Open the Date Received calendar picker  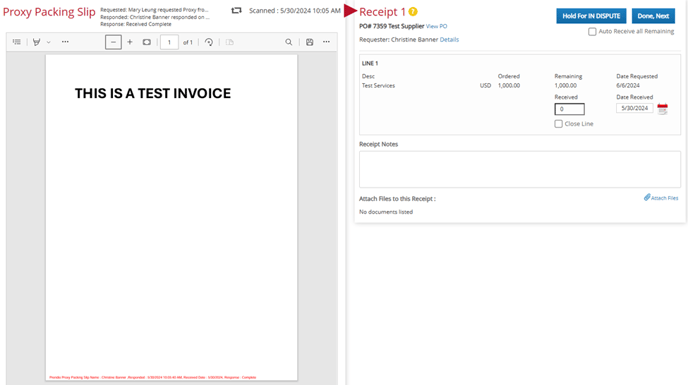663,108
